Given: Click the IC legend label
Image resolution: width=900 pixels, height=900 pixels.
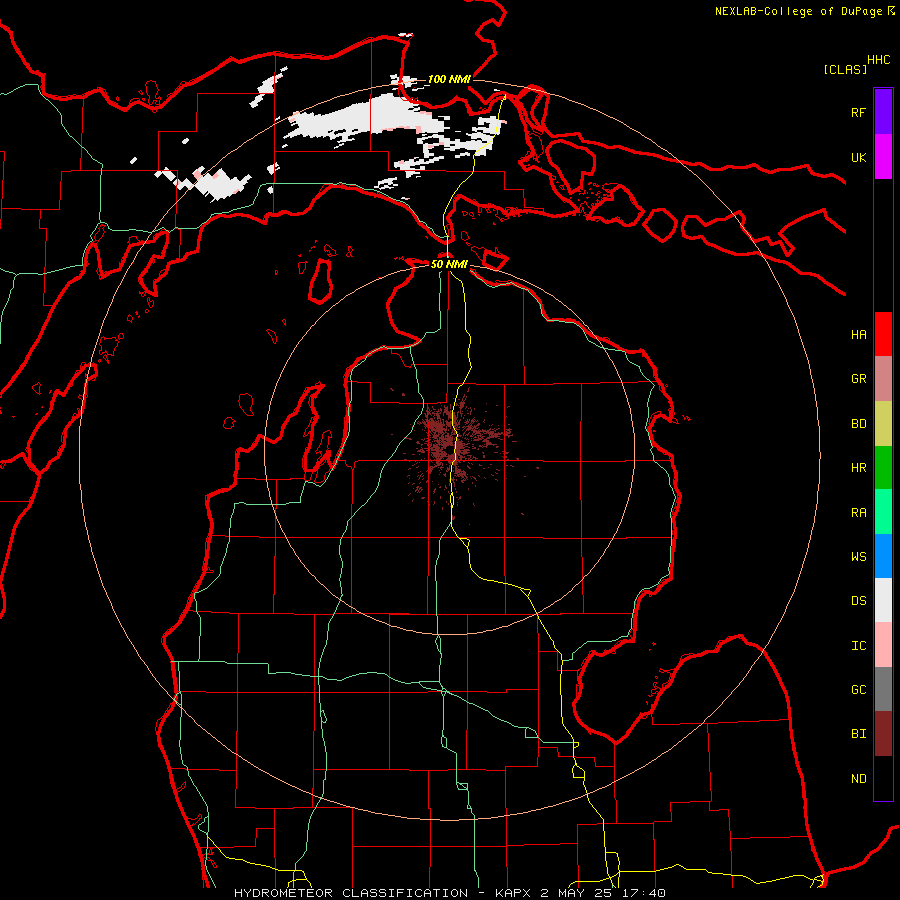Looking at the screenshot, I should coord(859,646).
